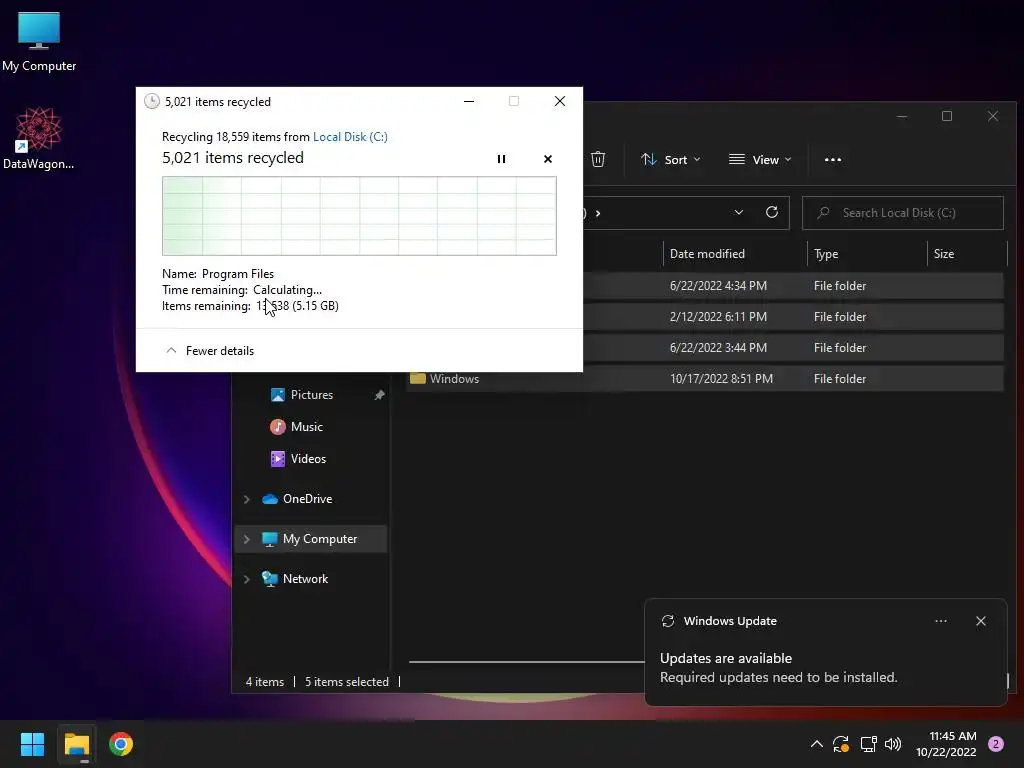Open Music in the navigation pane
1024x768 pixels.
(307, 427)
